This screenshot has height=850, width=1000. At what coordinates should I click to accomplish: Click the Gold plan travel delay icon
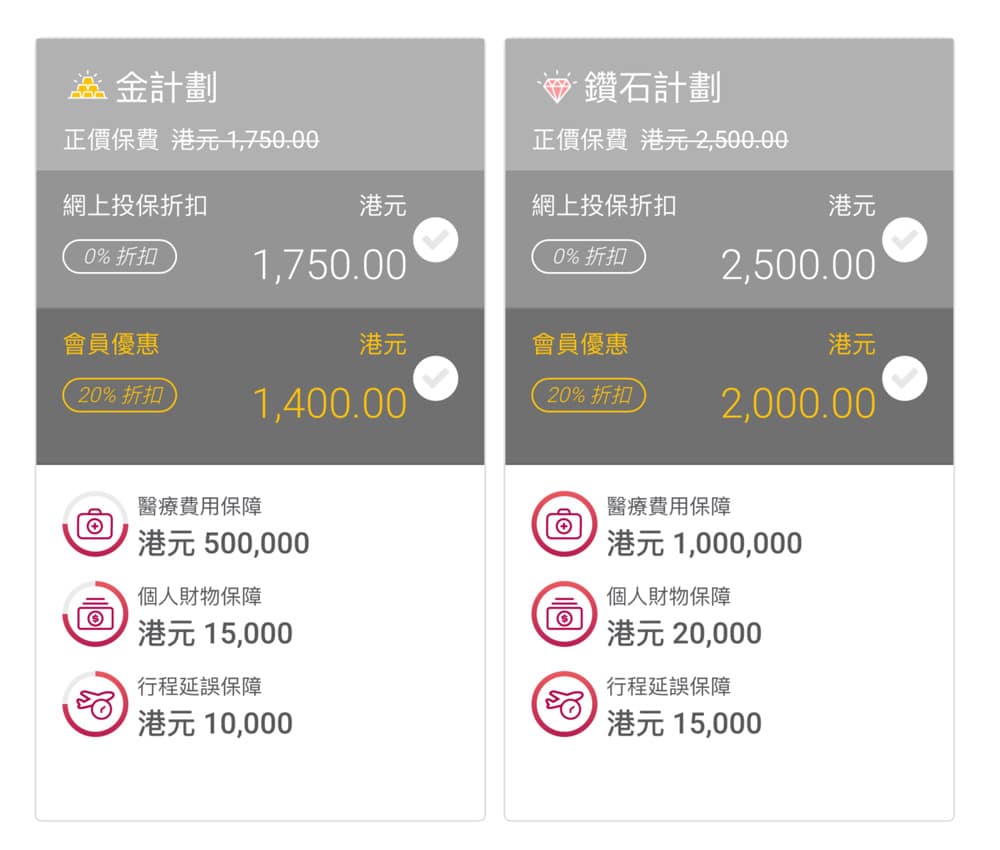pos(95,705)
